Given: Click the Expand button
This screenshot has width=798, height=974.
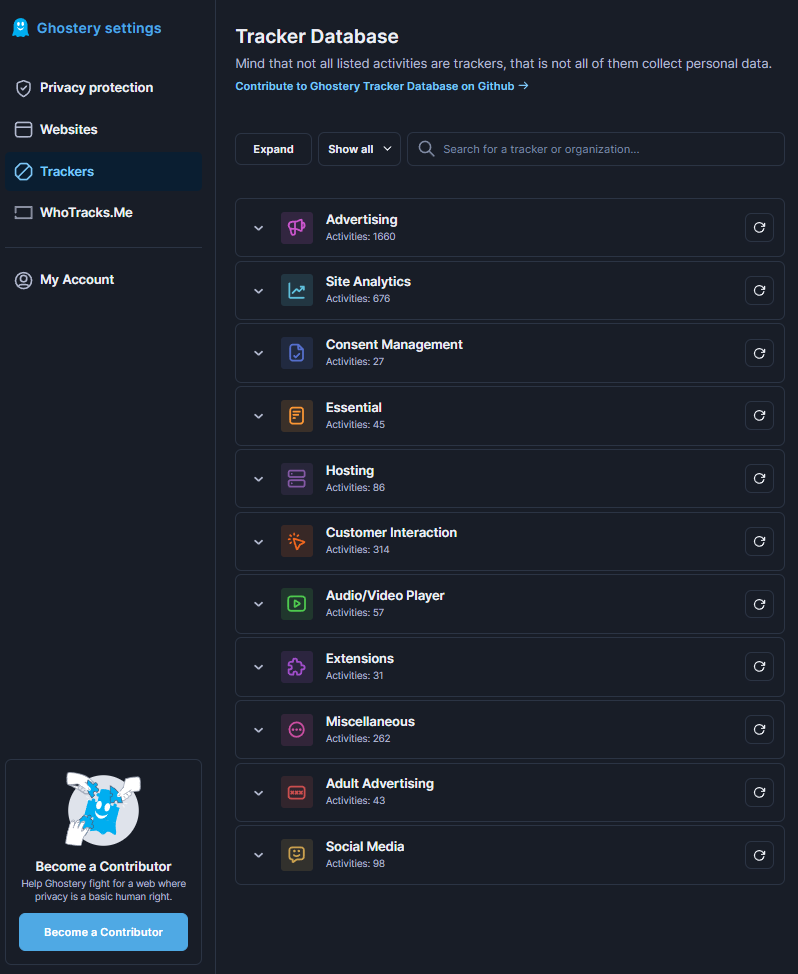Looking at the screenshot, I should [x=273, y=149].
